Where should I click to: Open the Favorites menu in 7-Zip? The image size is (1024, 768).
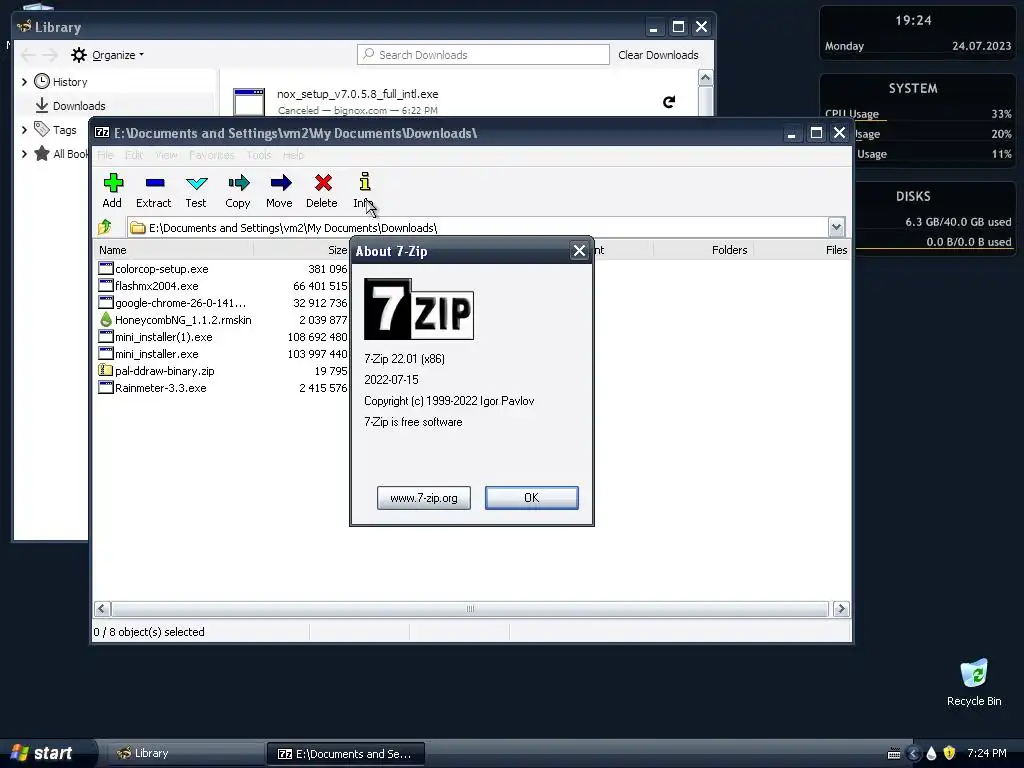[x=212, y=155]
